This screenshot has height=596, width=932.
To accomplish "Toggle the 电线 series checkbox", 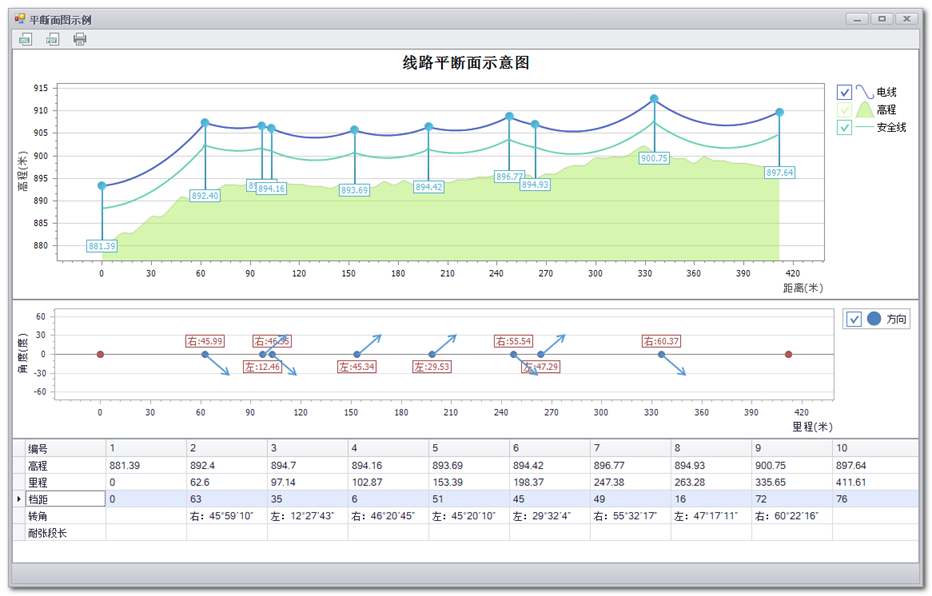I will [x=844, y=92].
